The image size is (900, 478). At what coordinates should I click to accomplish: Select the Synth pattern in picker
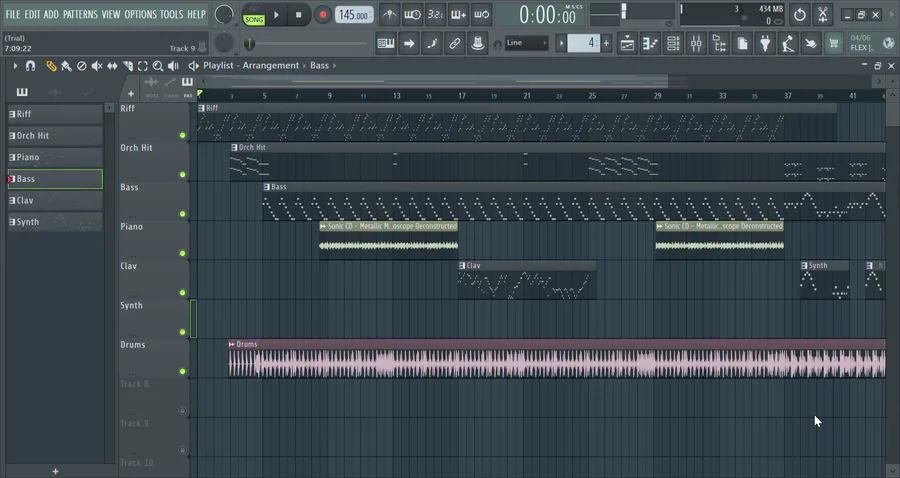click(x=55, y=222)
